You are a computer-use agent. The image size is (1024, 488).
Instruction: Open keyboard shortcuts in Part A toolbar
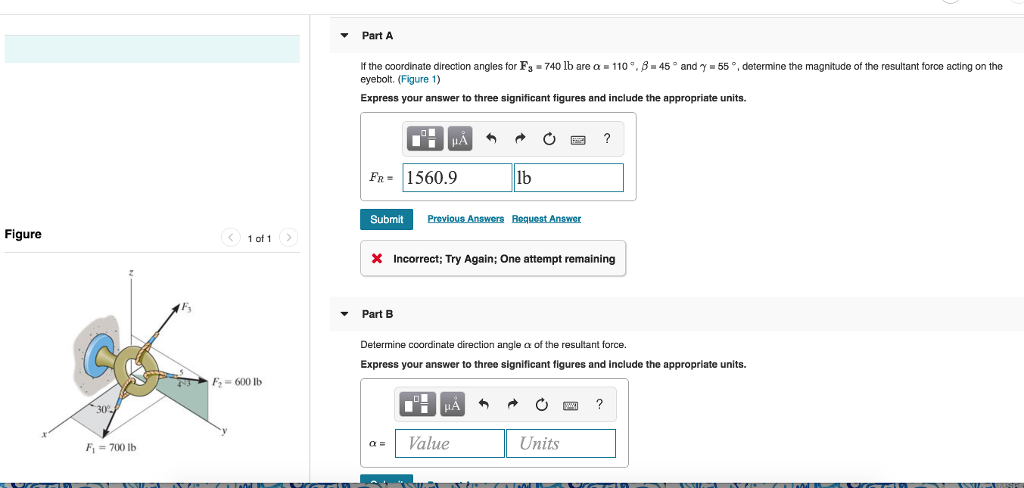pos(578,139)
